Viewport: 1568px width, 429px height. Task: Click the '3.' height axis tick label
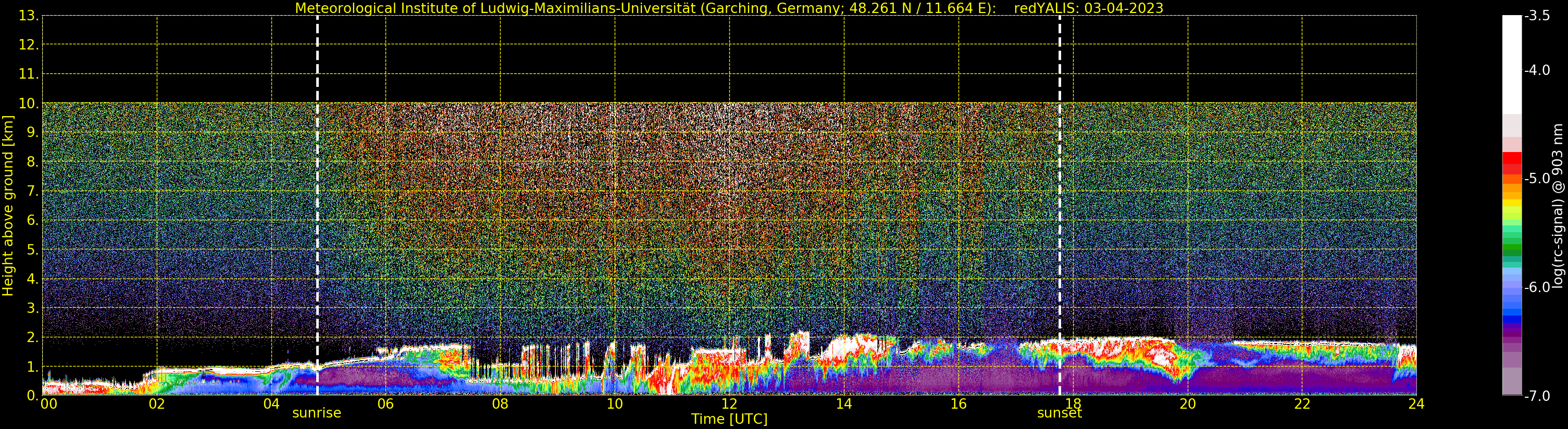[32, 308]
